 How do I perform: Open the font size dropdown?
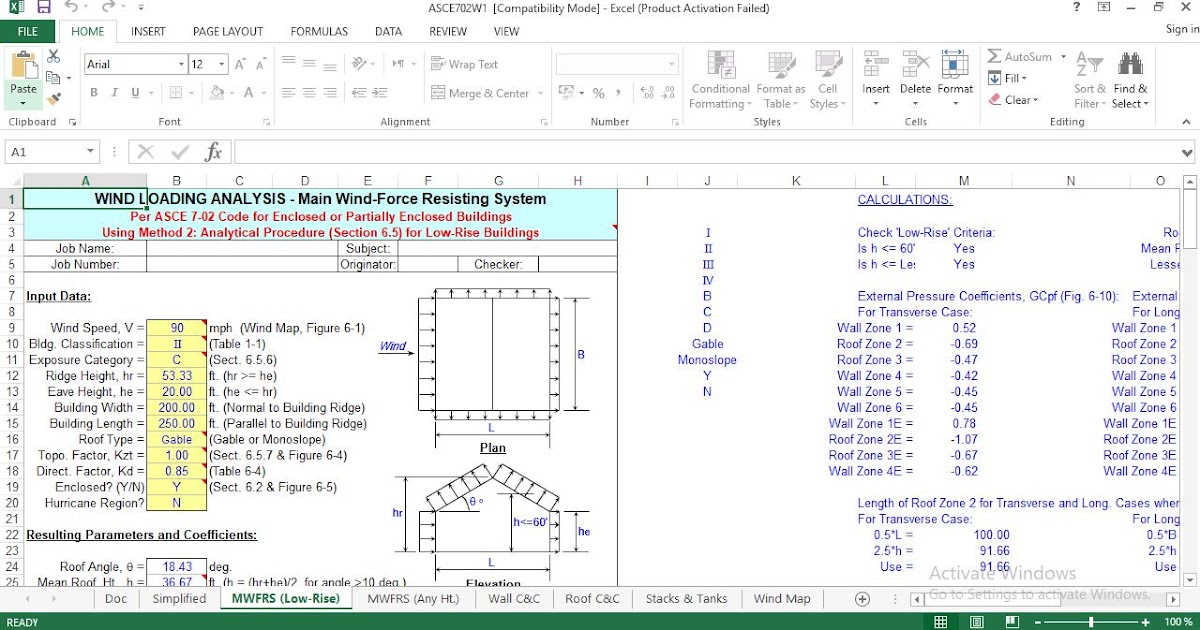(220, 63)
